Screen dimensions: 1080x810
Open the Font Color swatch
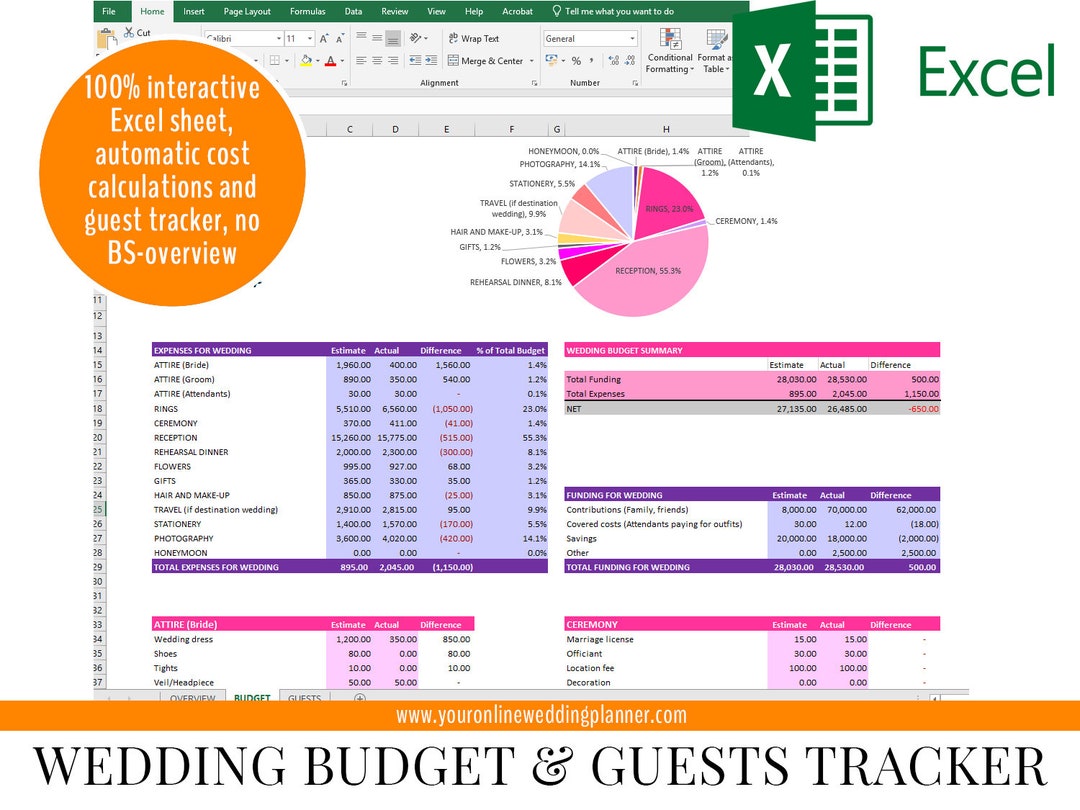332,61
